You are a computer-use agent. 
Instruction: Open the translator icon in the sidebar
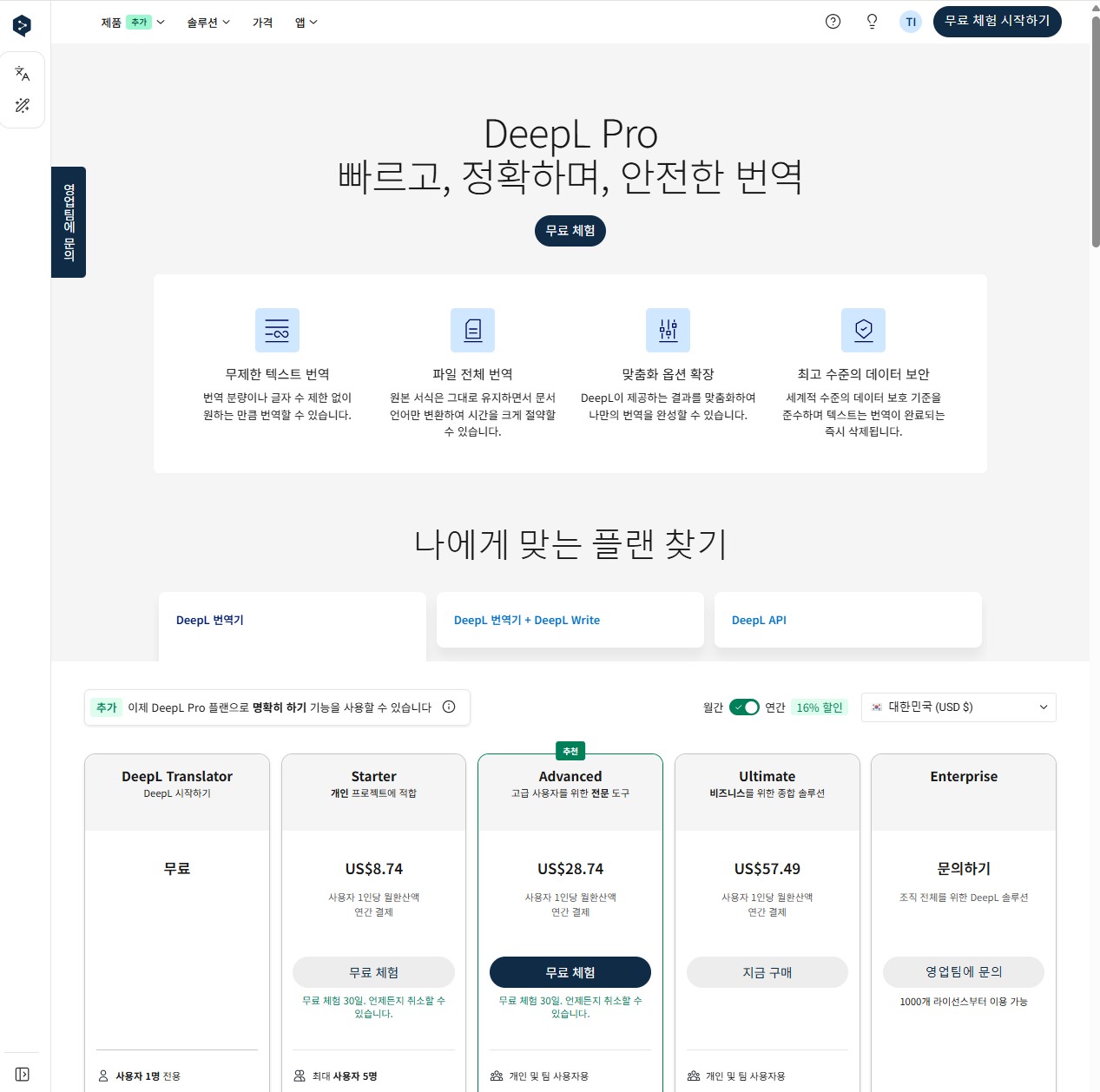[x=23, y=74]
